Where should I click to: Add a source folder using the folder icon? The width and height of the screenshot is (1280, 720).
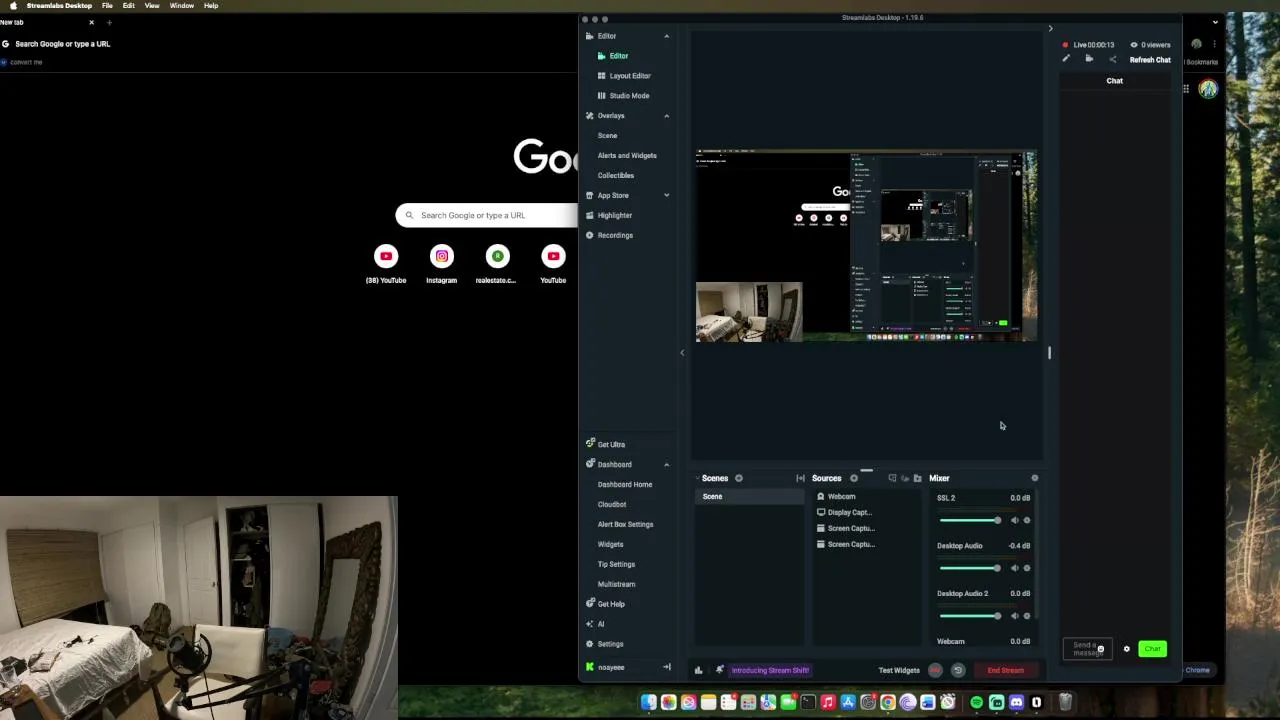917,478
